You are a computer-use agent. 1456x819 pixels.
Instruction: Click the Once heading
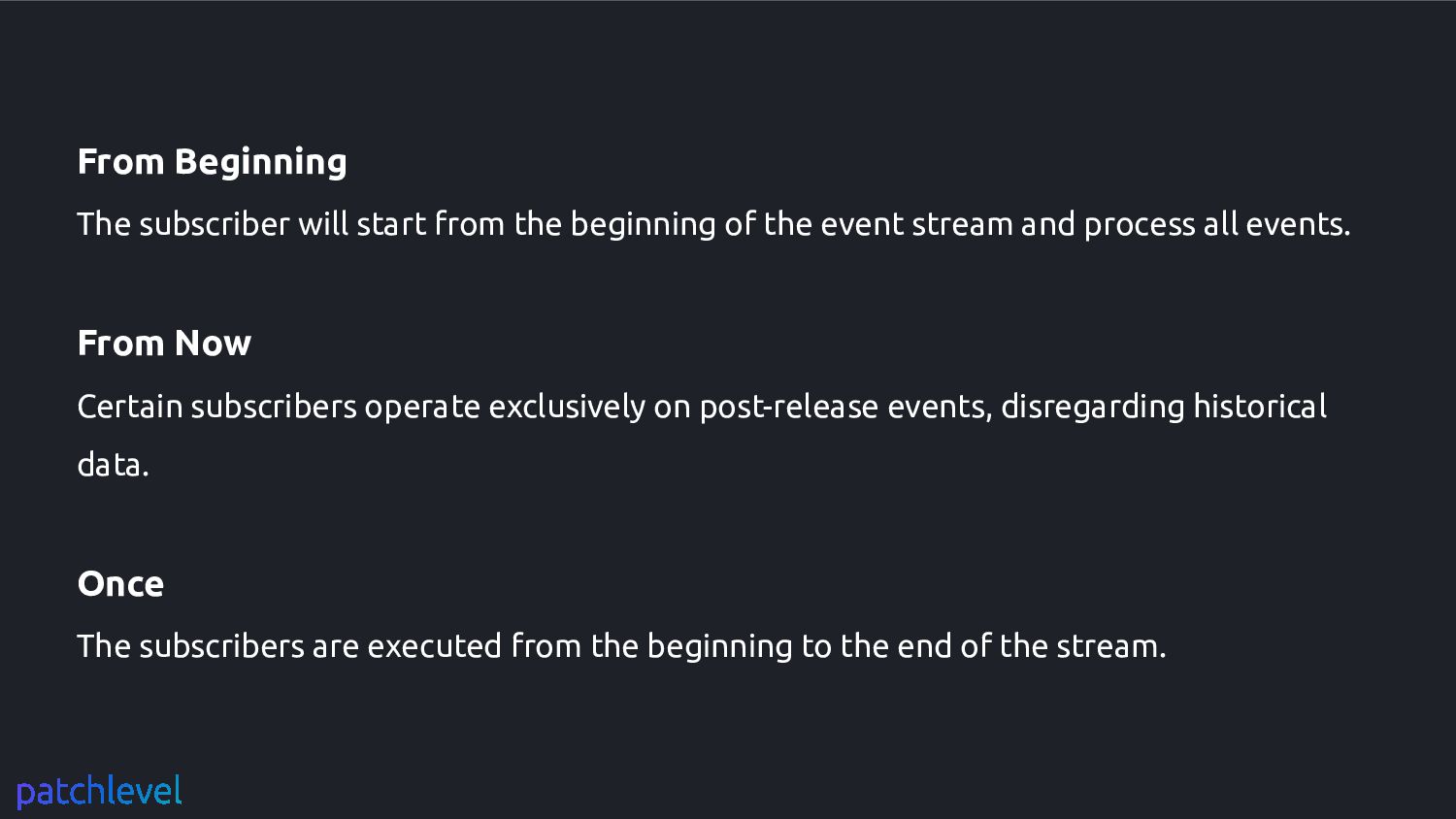[x=120, y=584]
